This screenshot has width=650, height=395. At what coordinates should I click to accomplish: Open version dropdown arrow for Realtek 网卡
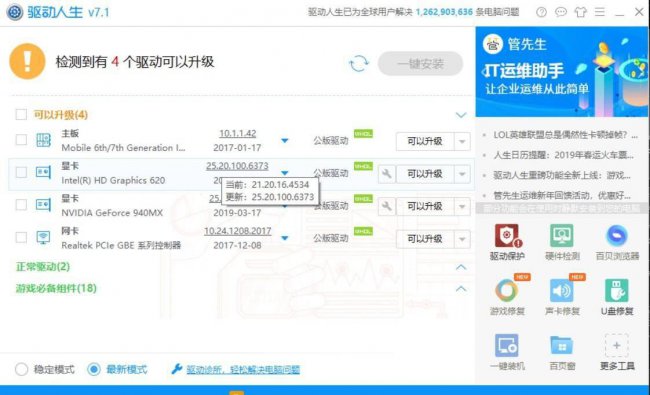tap(285, 238)
